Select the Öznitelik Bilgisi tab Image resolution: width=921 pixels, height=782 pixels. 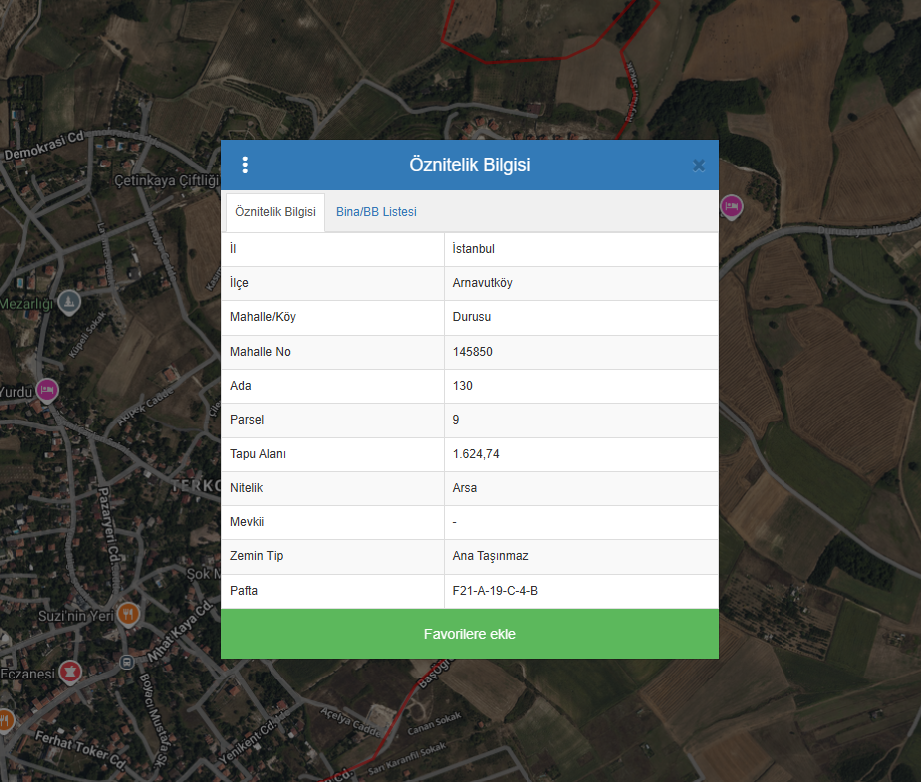pos(275,212)
